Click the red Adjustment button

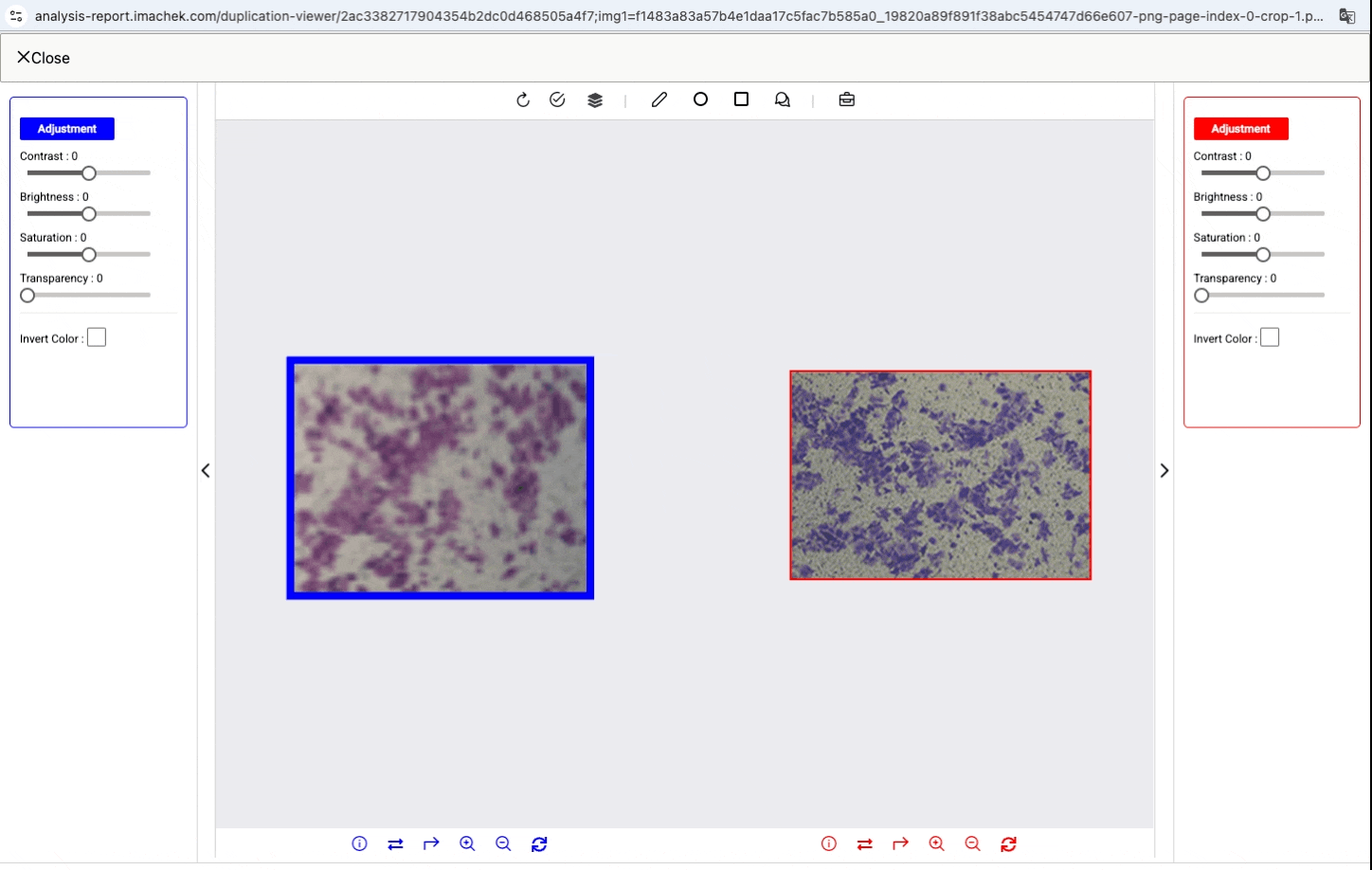1240,129
